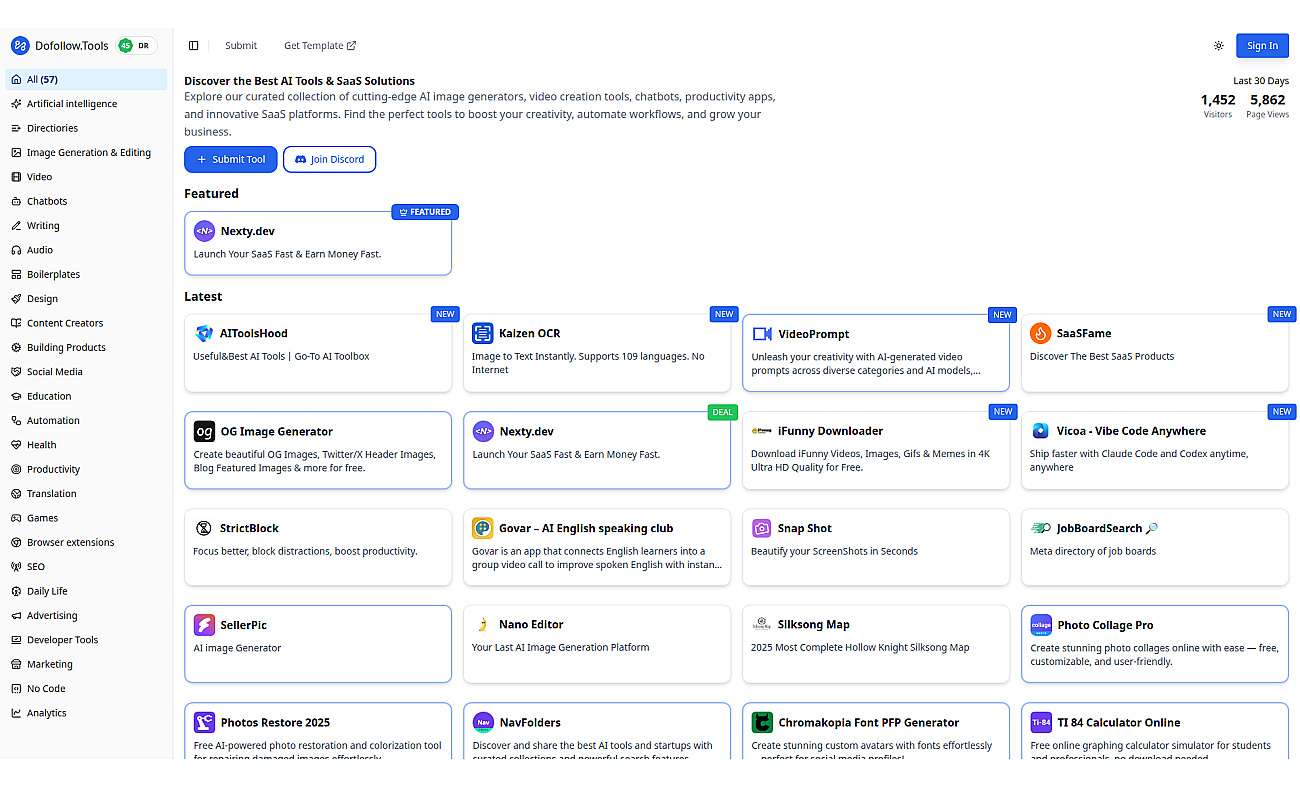Click the VideoPrompt camera icon

(762, 334)
